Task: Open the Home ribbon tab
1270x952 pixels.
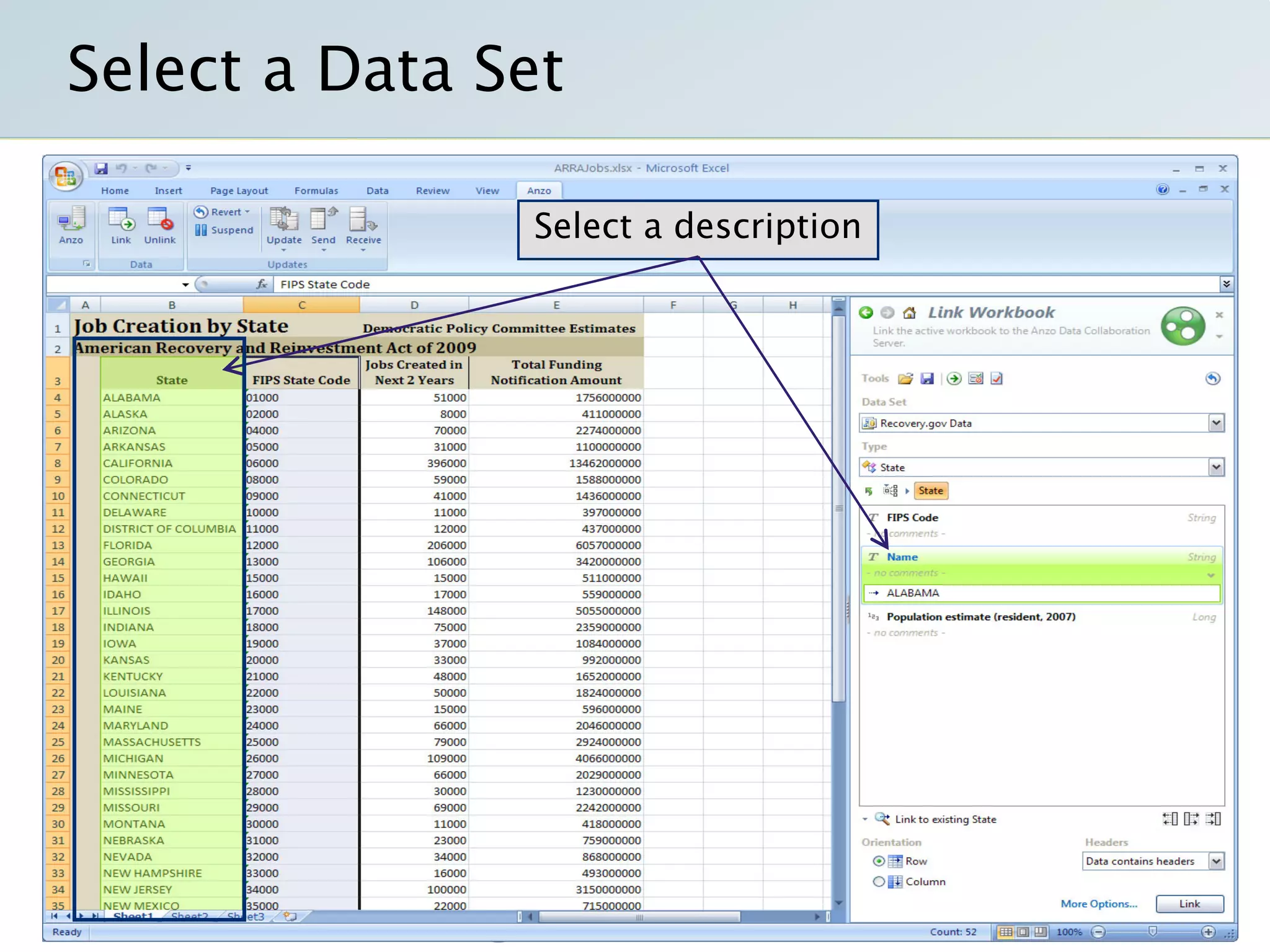Action: coord(115,190)
